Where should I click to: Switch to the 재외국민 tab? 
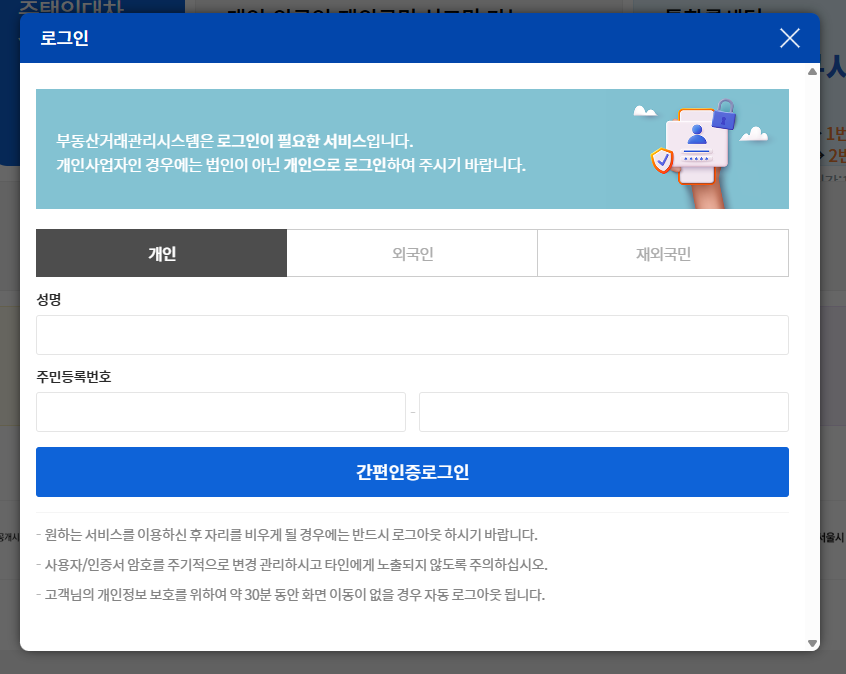coord(663,253)
